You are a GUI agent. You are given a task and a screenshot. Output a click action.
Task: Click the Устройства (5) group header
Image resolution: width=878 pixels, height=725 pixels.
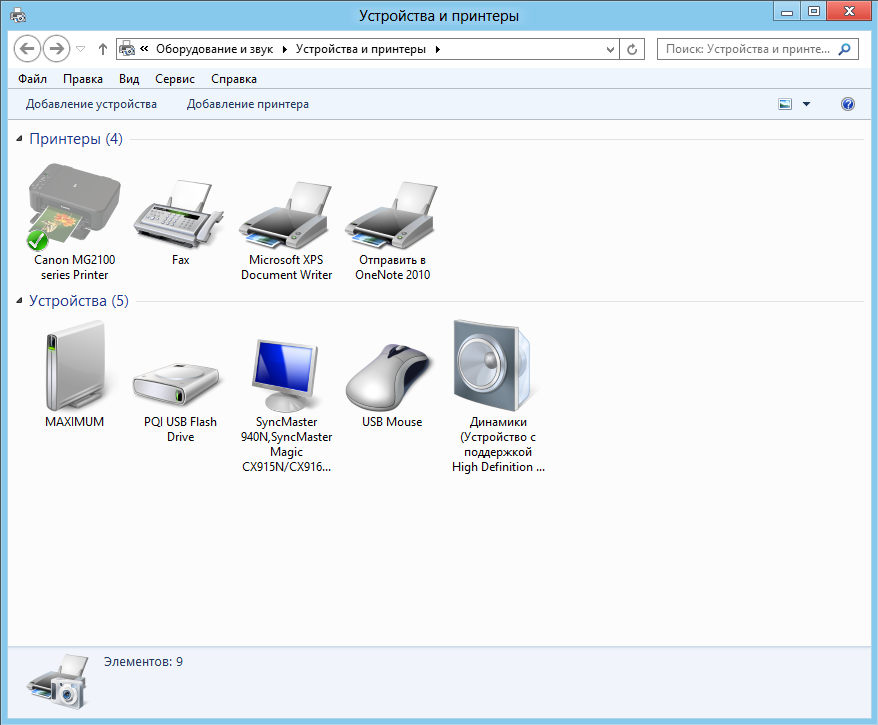pos(79,301)
